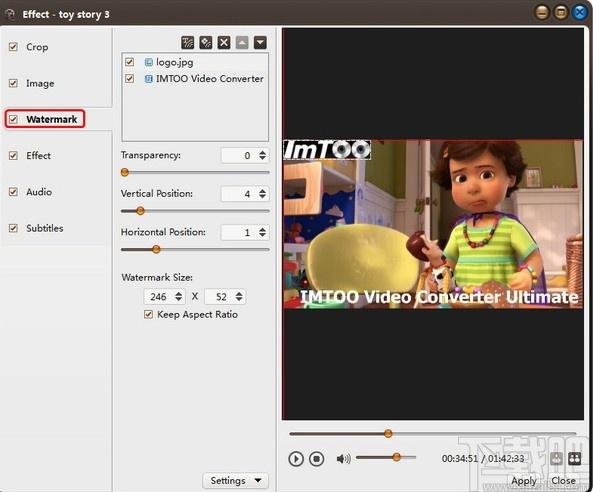Minimize the Effect window
Screen dimensions: 593x492
(542, 13)
